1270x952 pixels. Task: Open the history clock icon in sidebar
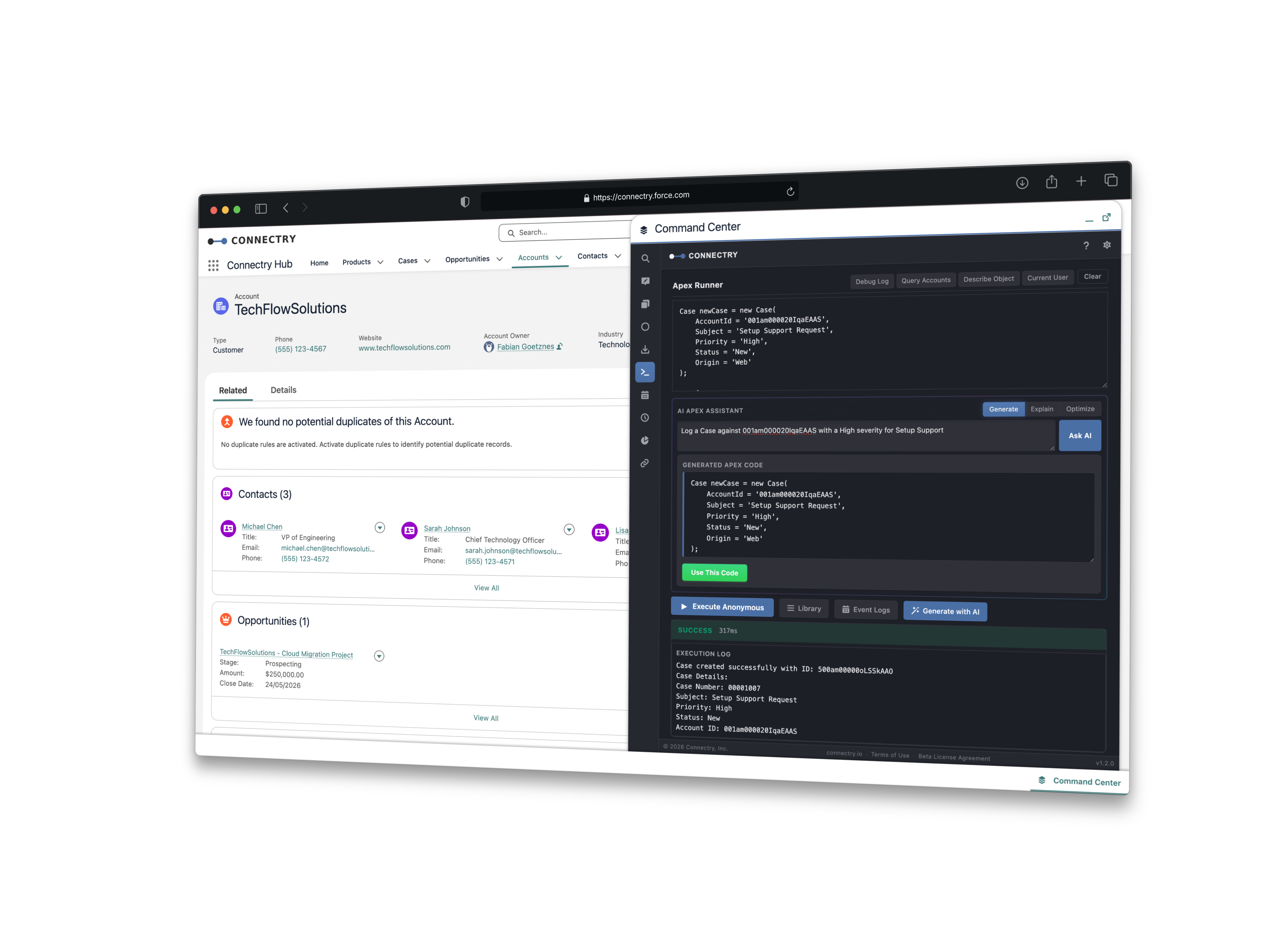coord(645,417)
